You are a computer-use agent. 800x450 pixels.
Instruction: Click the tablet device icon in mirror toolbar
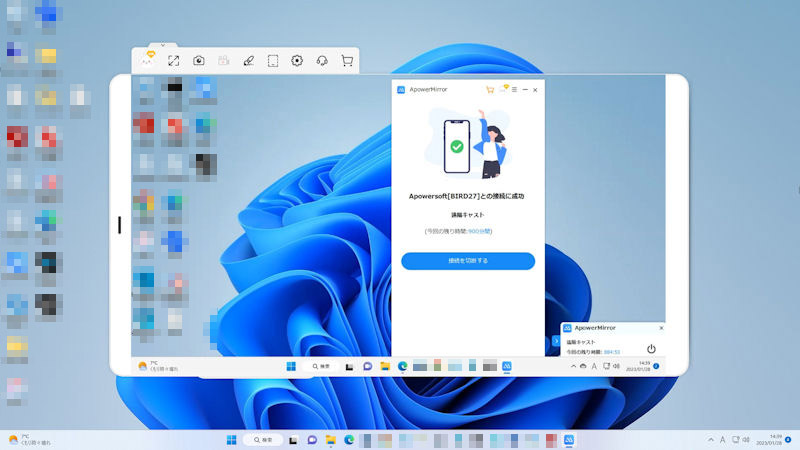(273, 61)
